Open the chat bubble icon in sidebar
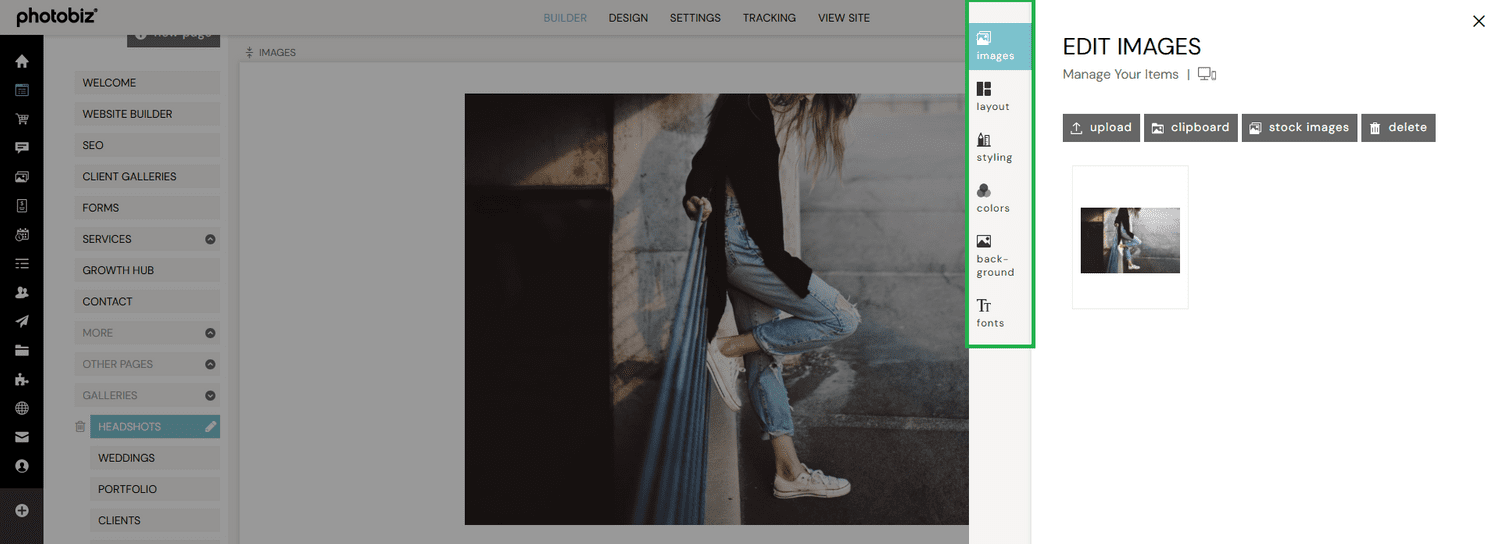 pyautogui.click(x=22, y=148)
